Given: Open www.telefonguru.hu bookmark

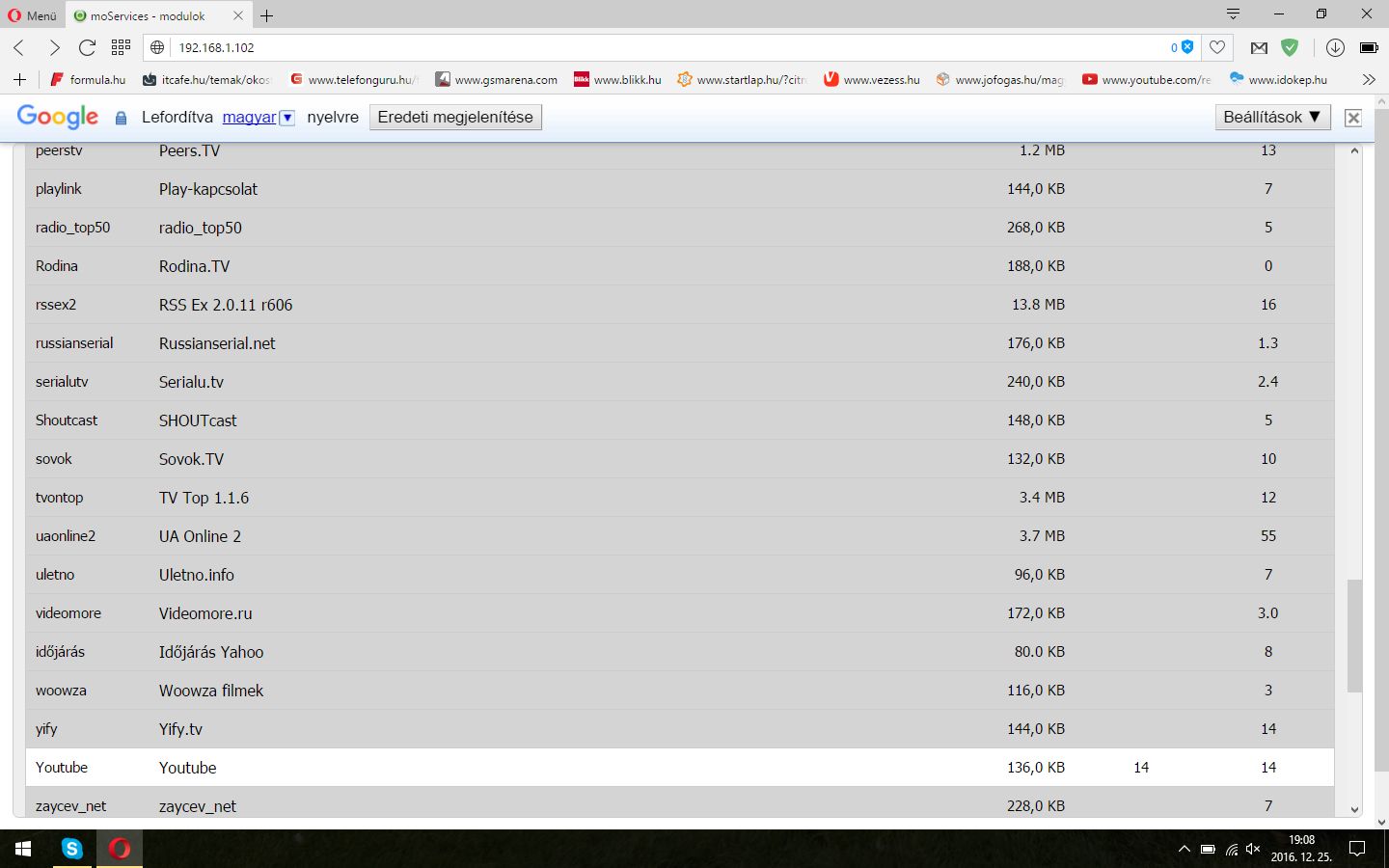Looking at the screenshot, I should [354, 79].
